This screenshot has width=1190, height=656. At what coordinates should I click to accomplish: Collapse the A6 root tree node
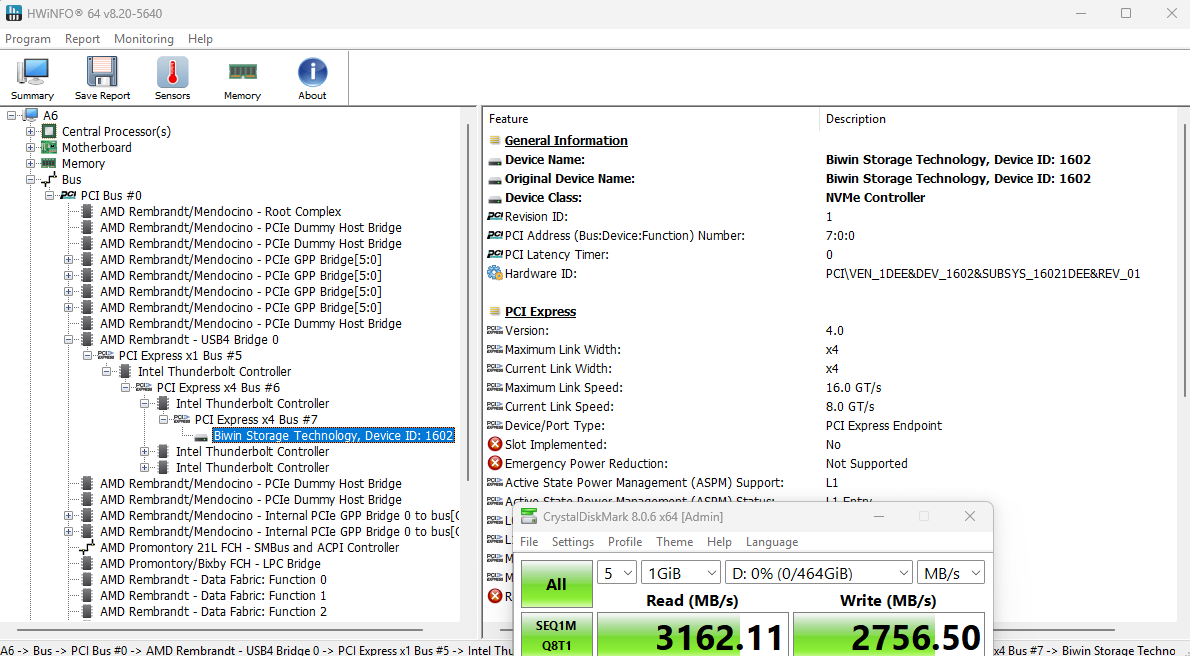(x=11, y=115)
